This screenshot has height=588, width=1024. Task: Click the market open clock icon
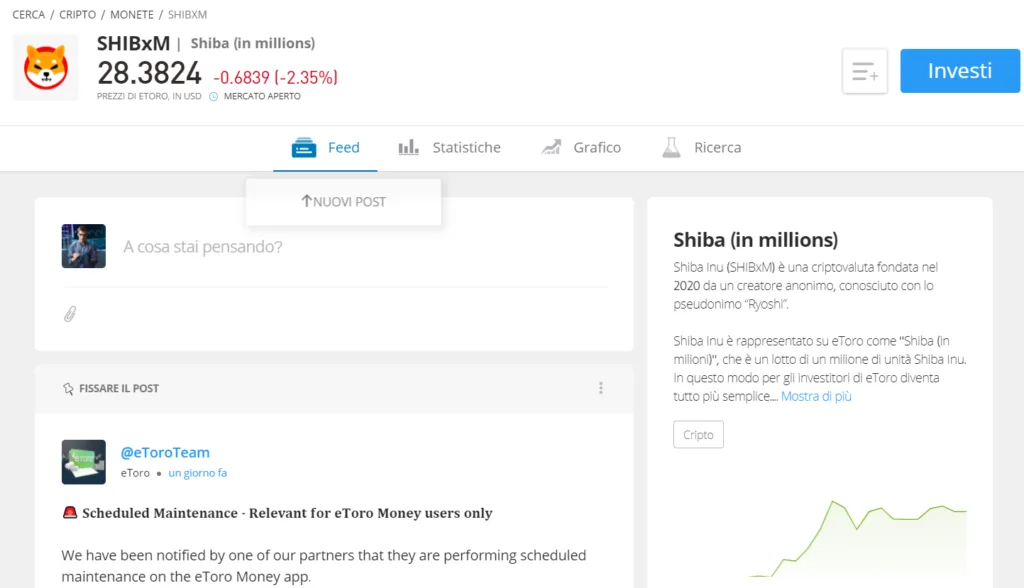point(213,97)
